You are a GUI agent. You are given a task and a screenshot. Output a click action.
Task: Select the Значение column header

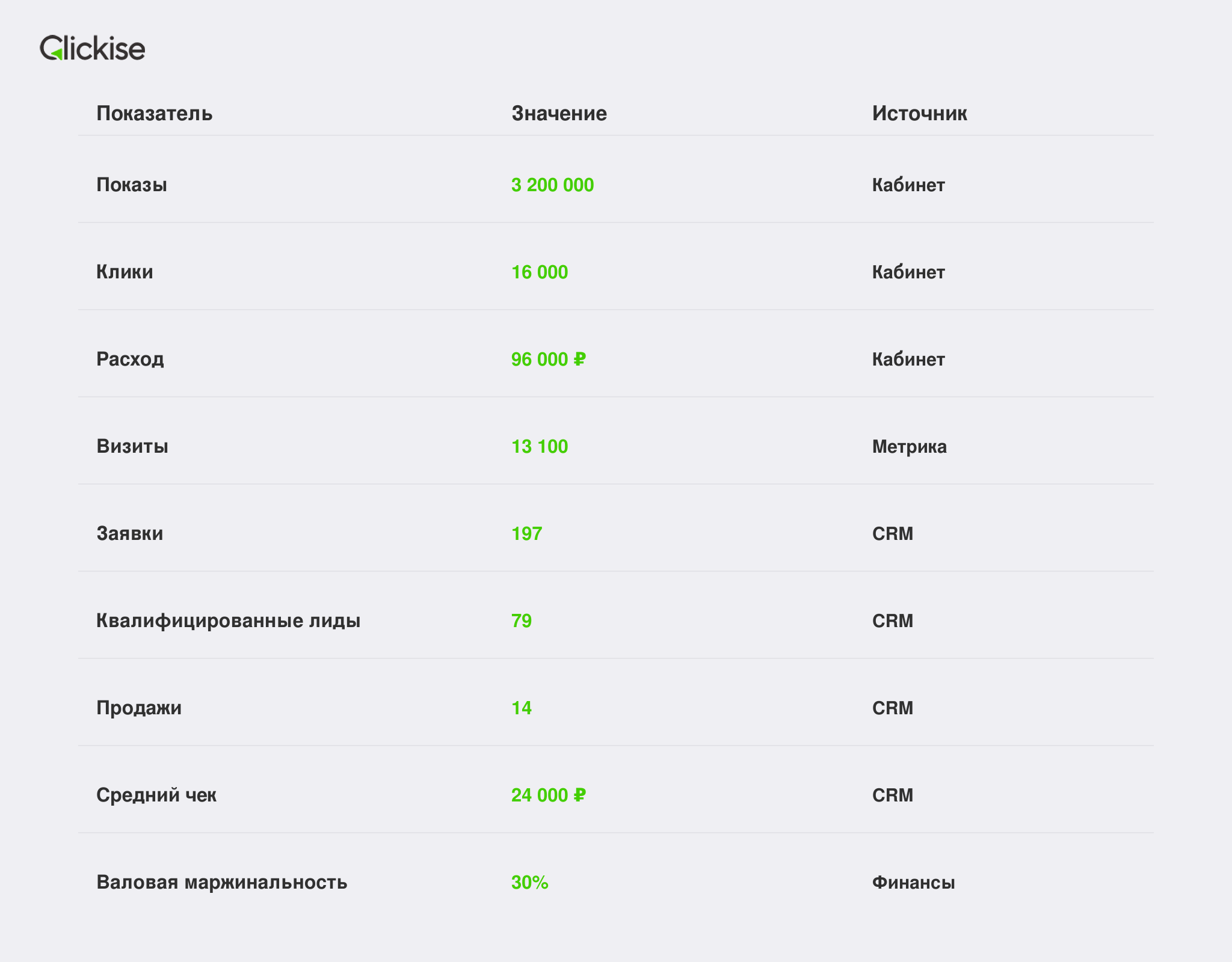559,113
